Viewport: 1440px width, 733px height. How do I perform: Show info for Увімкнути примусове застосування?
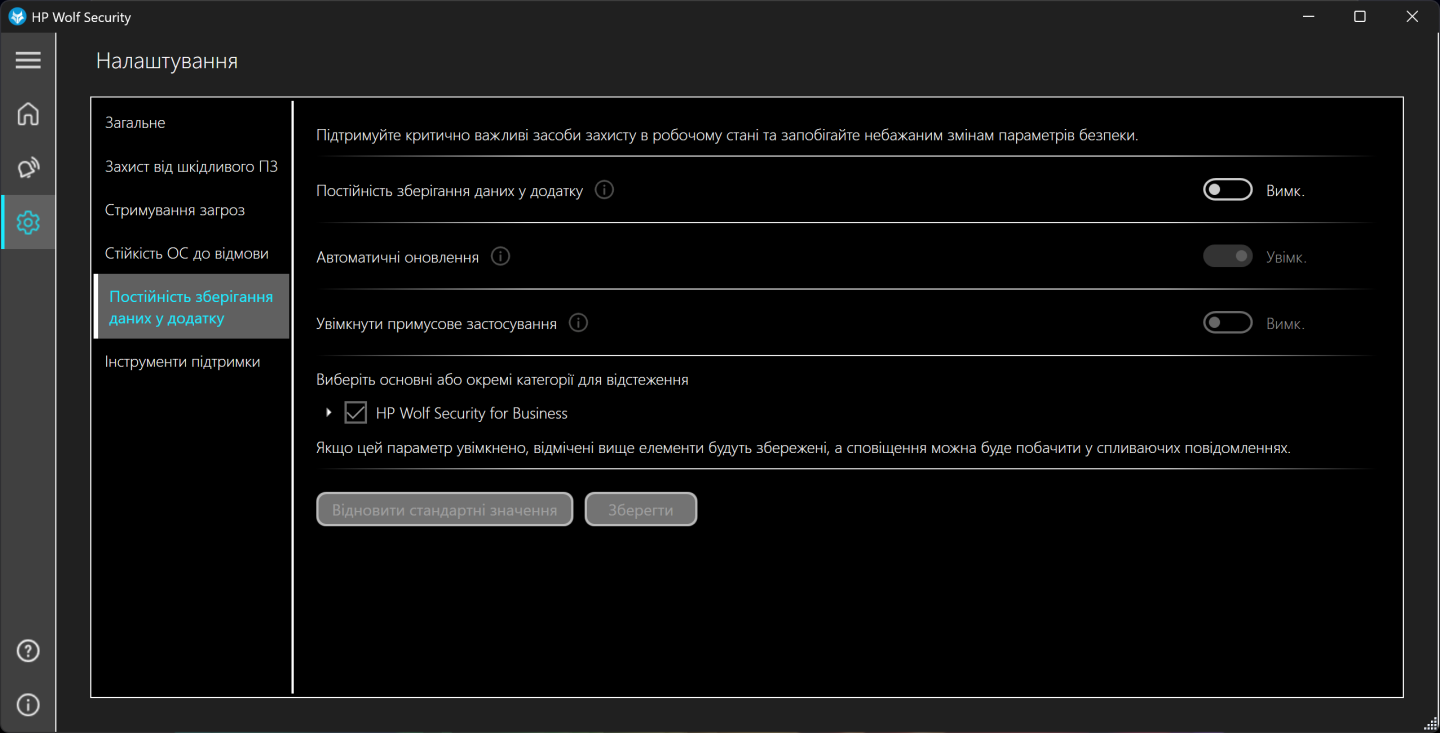(x=578, y=323)
